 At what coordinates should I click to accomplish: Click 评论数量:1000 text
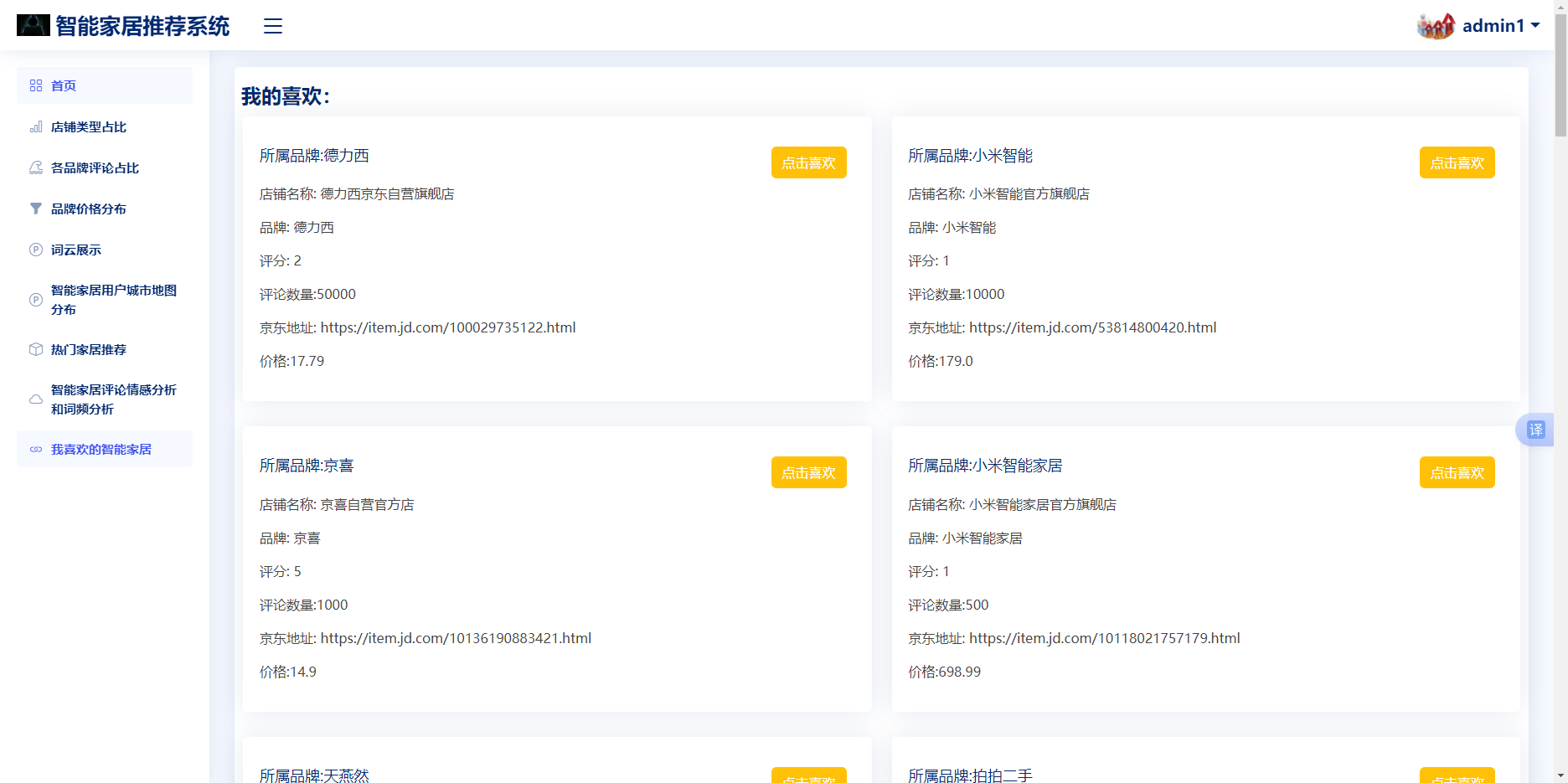tap(303, 605)
